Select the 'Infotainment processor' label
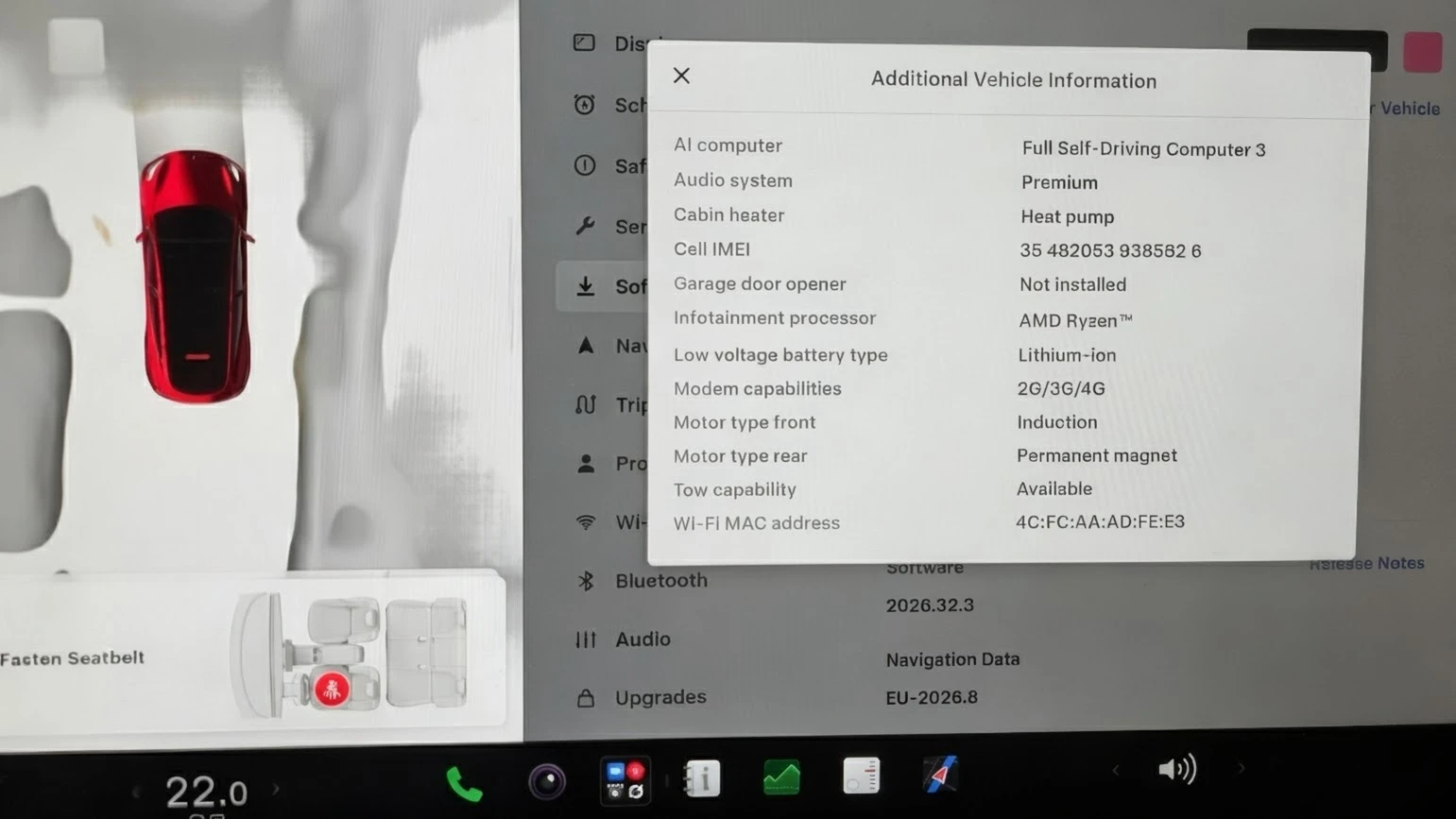Viewport: 1456px width, 819px height. click(774, 318)
